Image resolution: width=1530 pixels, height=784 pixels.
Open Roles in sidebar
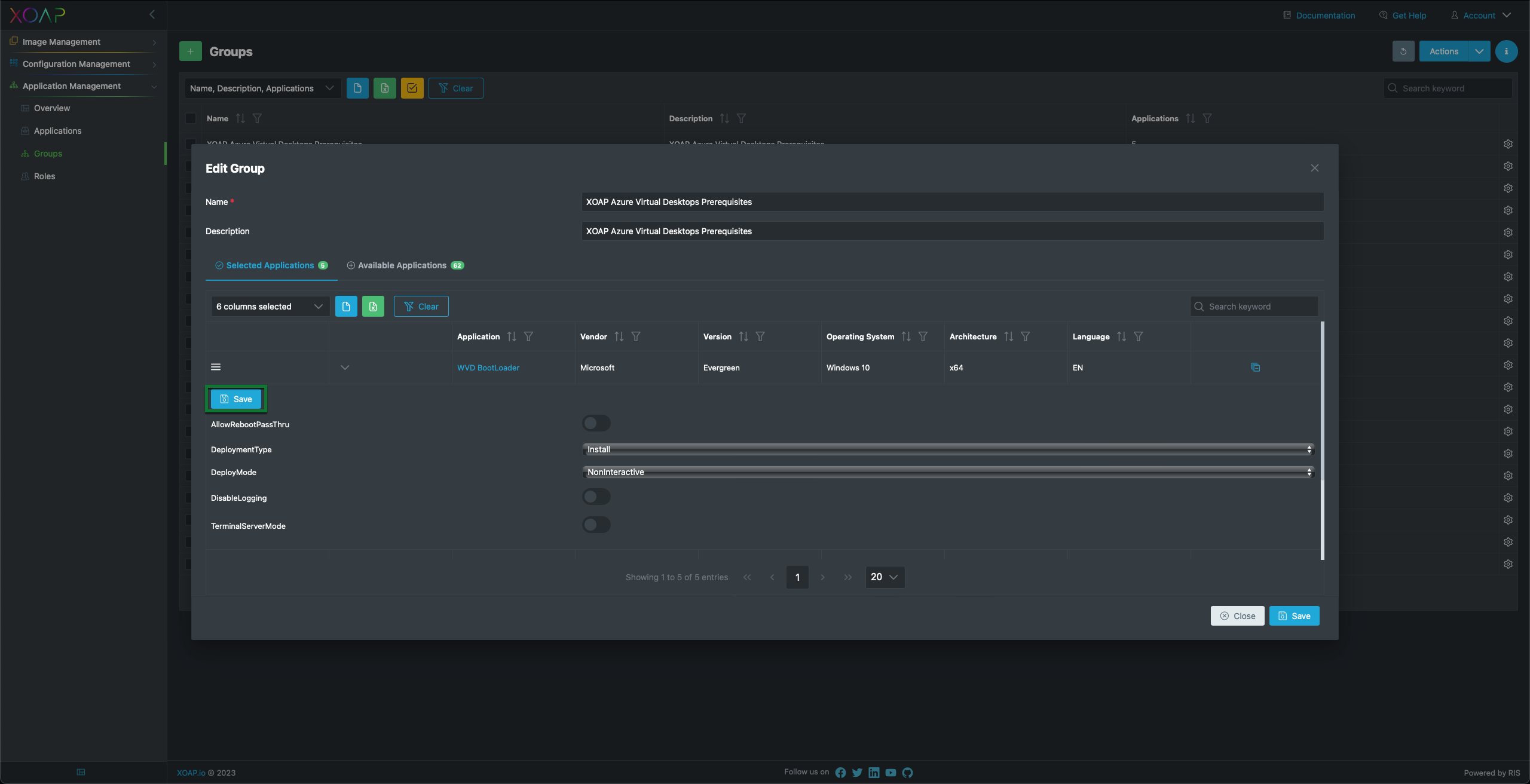44,176
